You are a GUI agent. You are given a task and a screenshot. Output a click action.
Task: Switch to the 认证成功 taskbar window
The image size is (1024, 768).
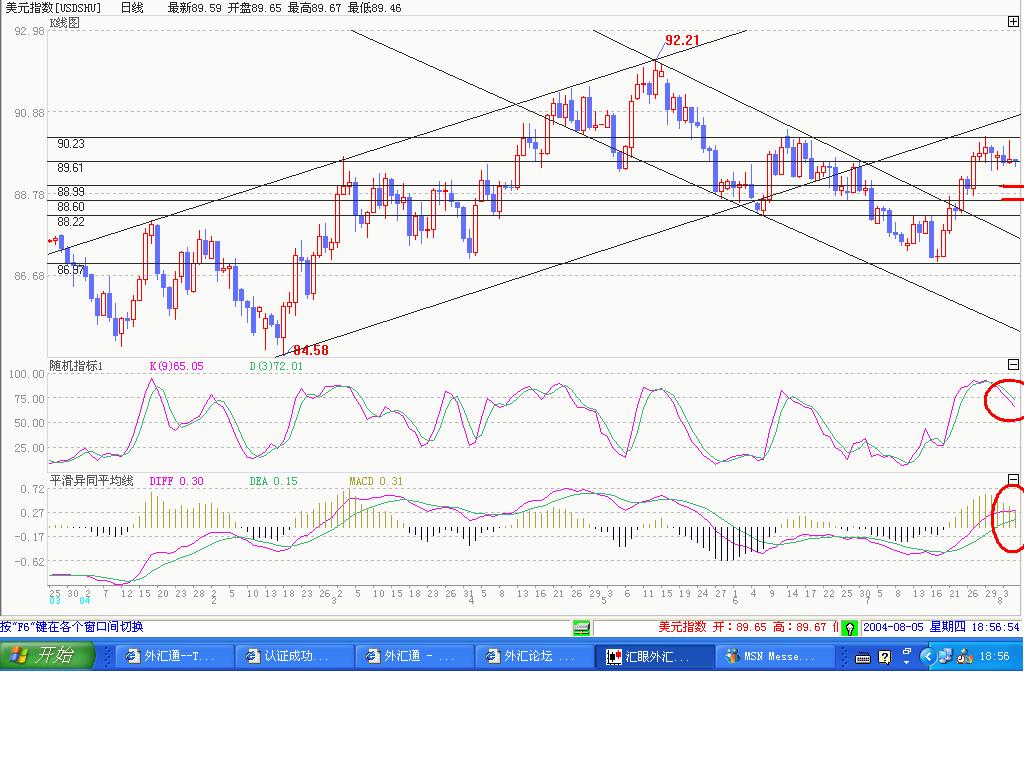295,656
